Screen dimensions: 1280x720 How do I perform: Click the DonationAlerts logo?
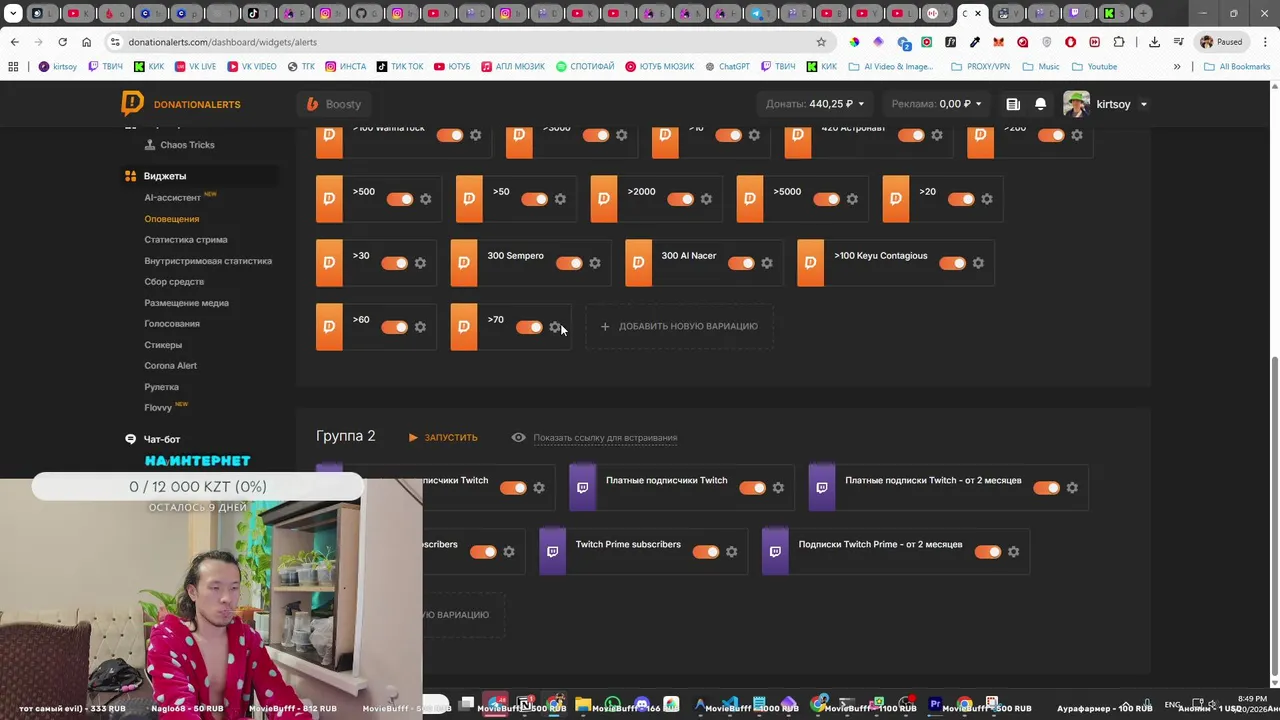tap(181, 104)
